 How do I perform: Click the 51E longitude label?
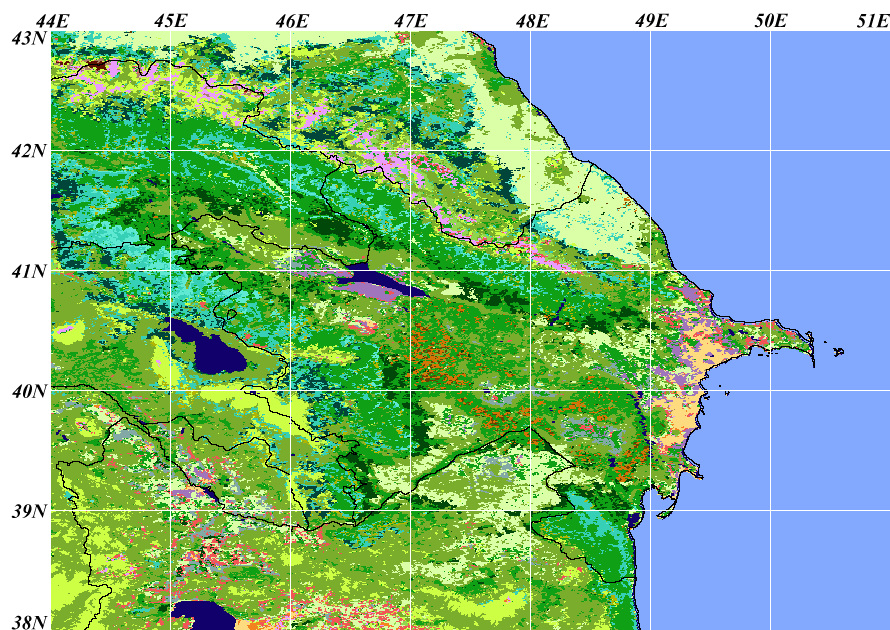point(873,21)
